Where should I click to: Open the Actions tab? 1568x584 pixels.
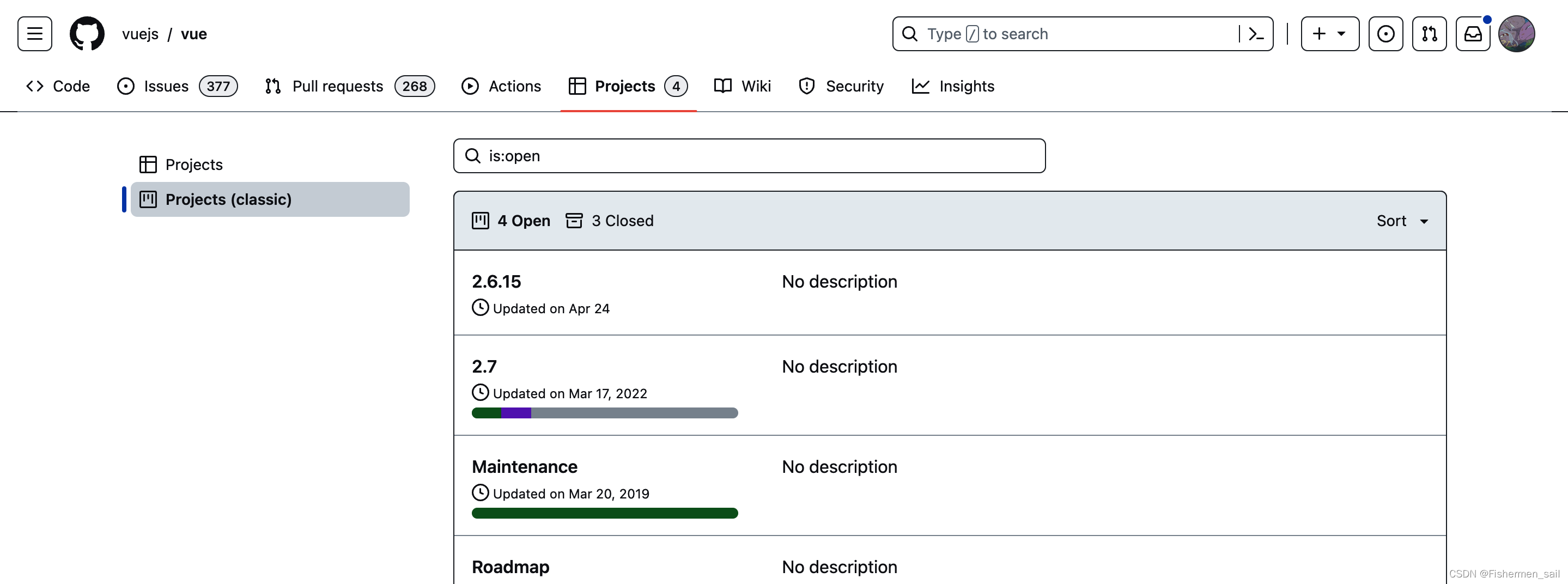(502, 86)
